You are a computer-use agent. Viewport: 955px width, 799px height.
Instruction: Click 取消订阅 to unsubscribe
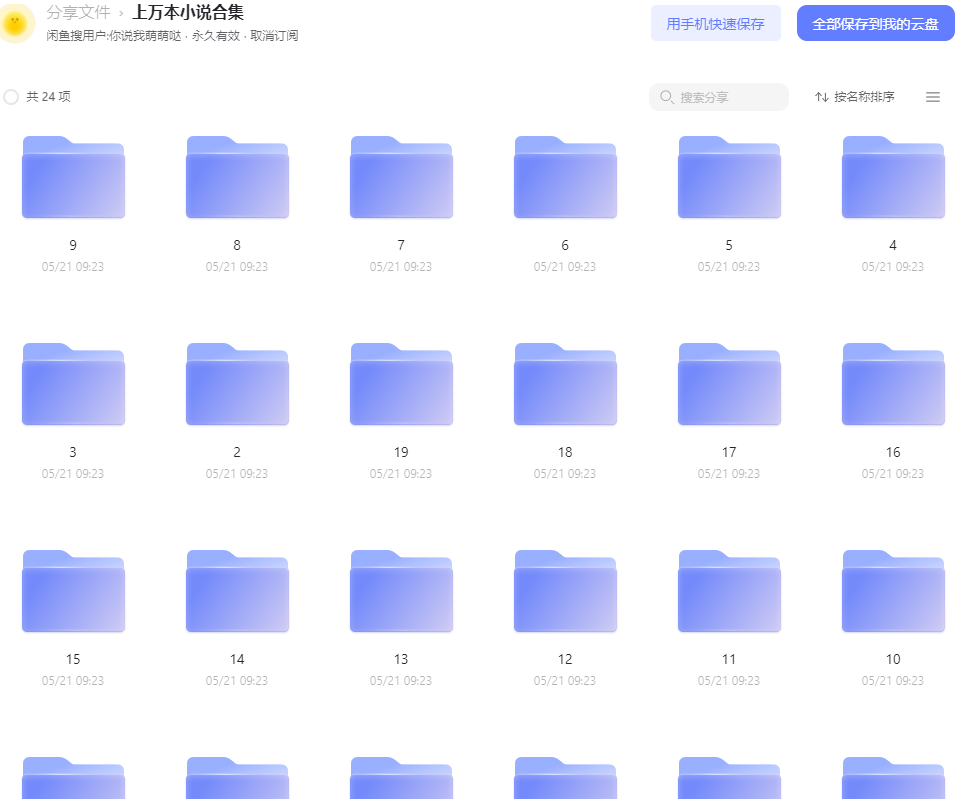pos(274,36)
